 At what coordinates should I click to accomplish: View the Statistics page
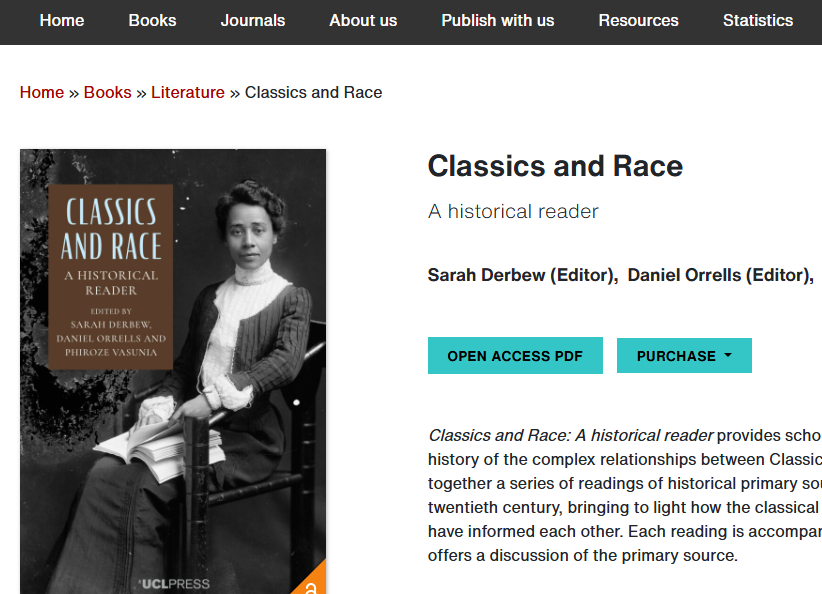pos(758,20)
